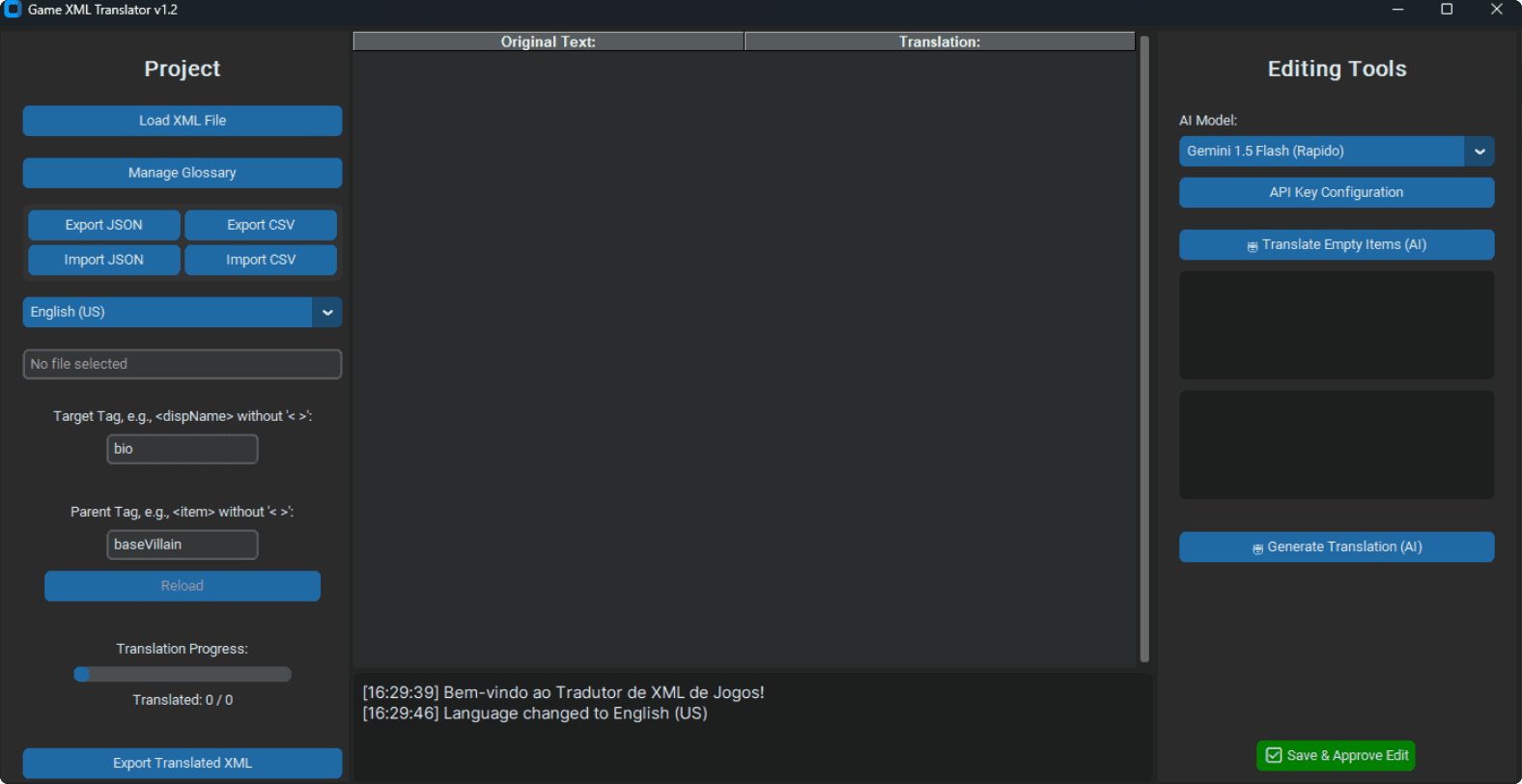The width and height of the screenshot is (1522, 784).
Task: Close the Game XML Translator window
Action: pyautogui.click(x=1497, y=10)
